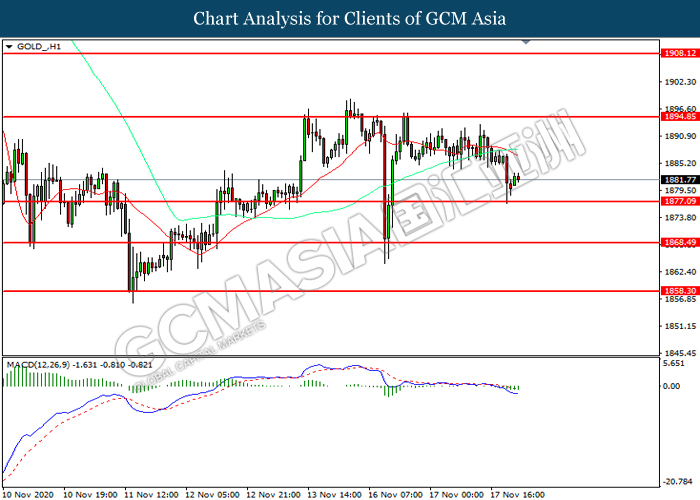Click the 5.651 MACD scale value
Viewport: 700px width, 500px height.
674,363
